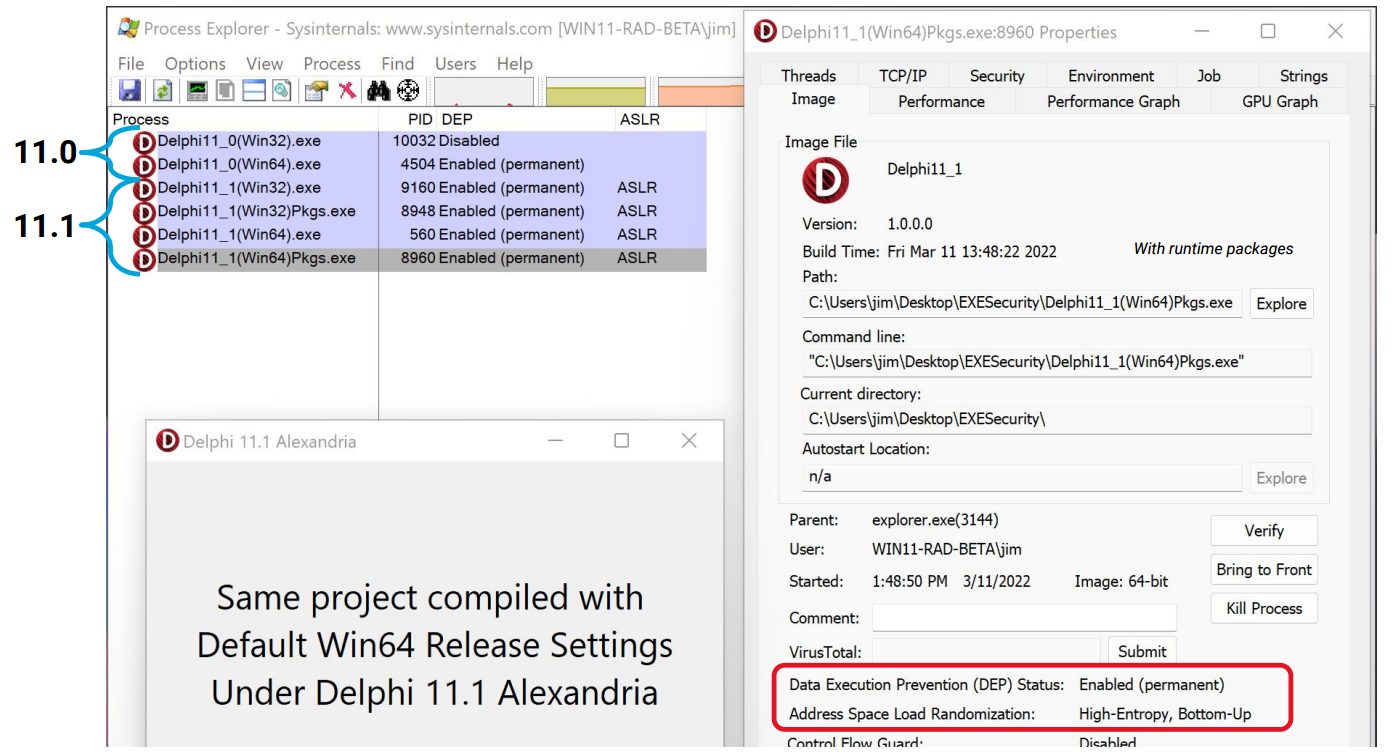Viewport: 1392px width, 756px height.
Task: Open the Options menu
Action: pos(195,64)
